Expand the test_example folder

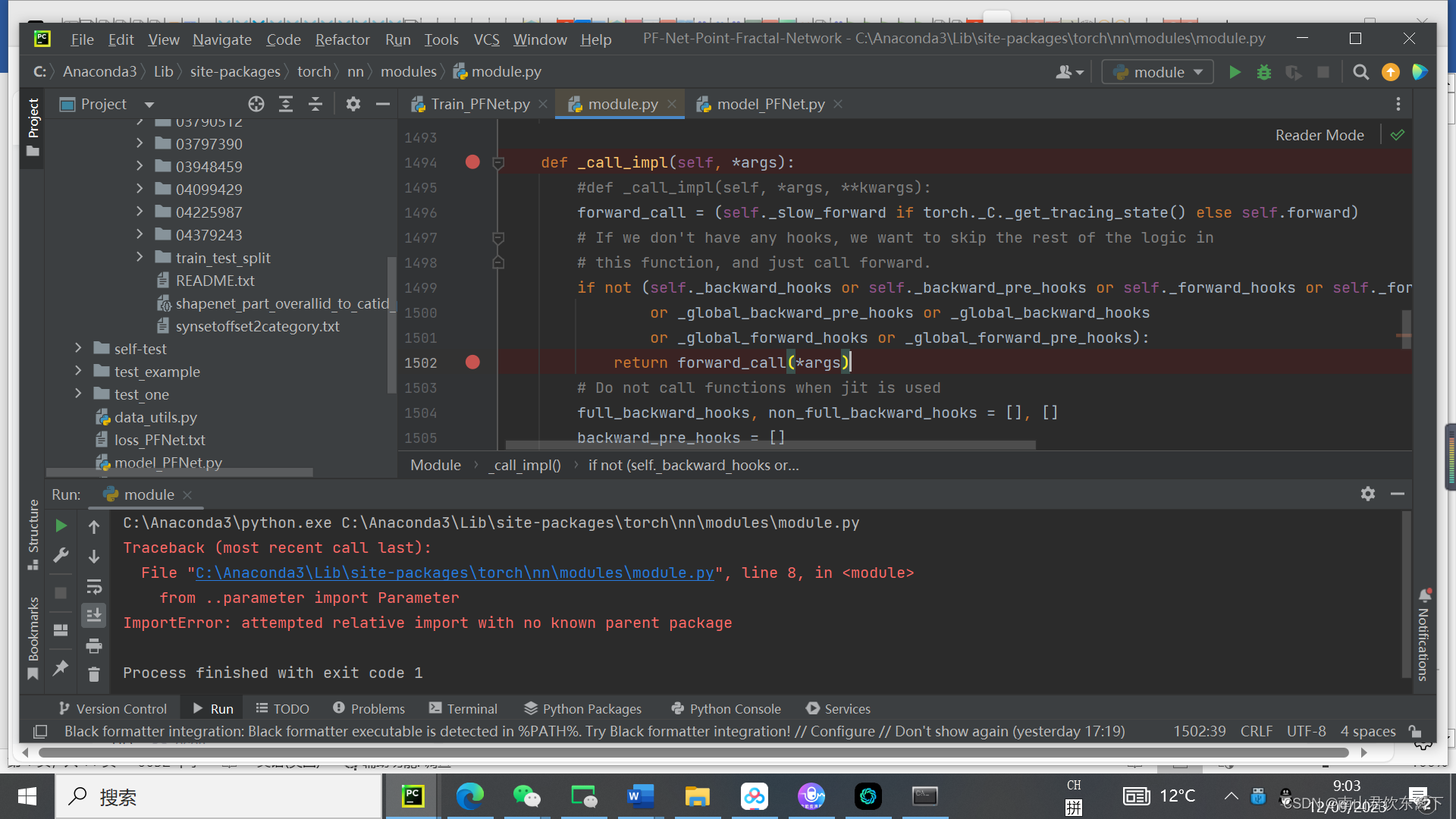(78, 371)
